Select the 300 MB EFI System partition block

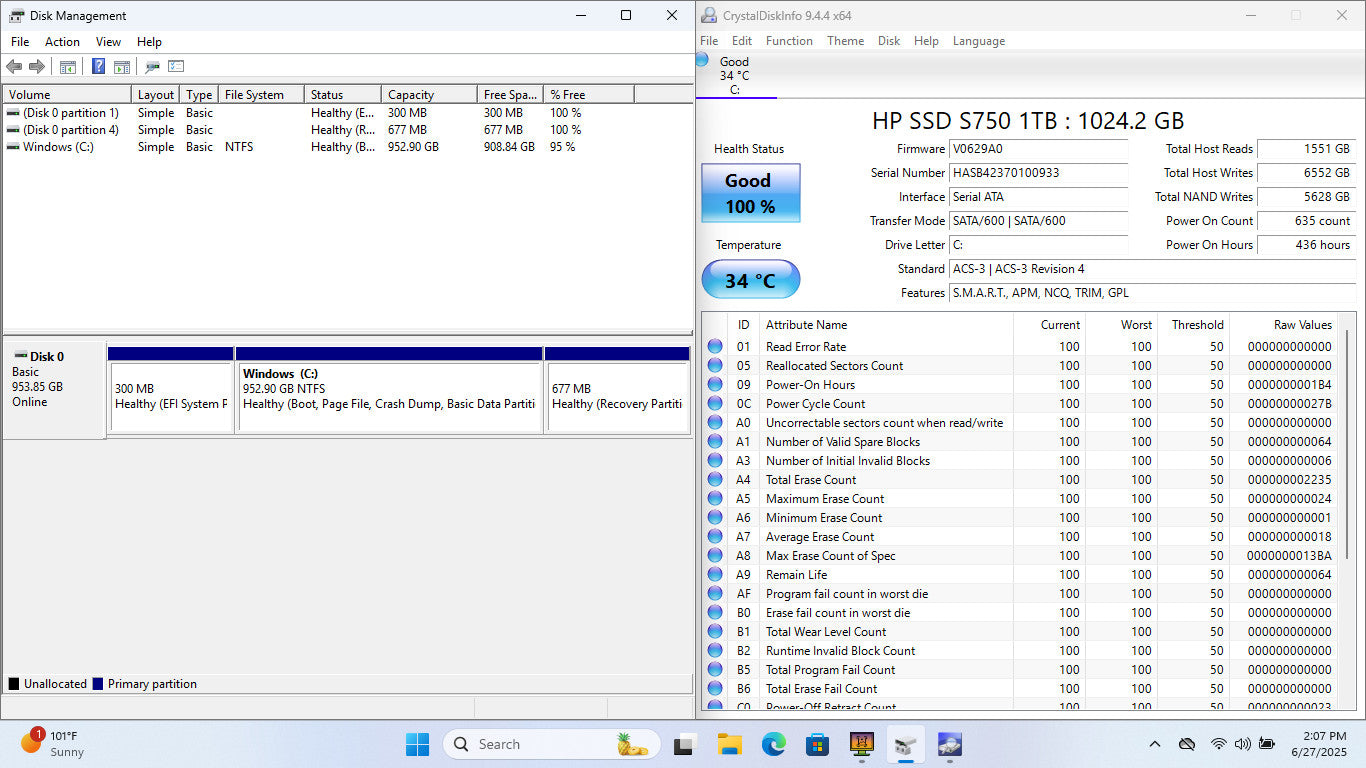pos(171,390)
